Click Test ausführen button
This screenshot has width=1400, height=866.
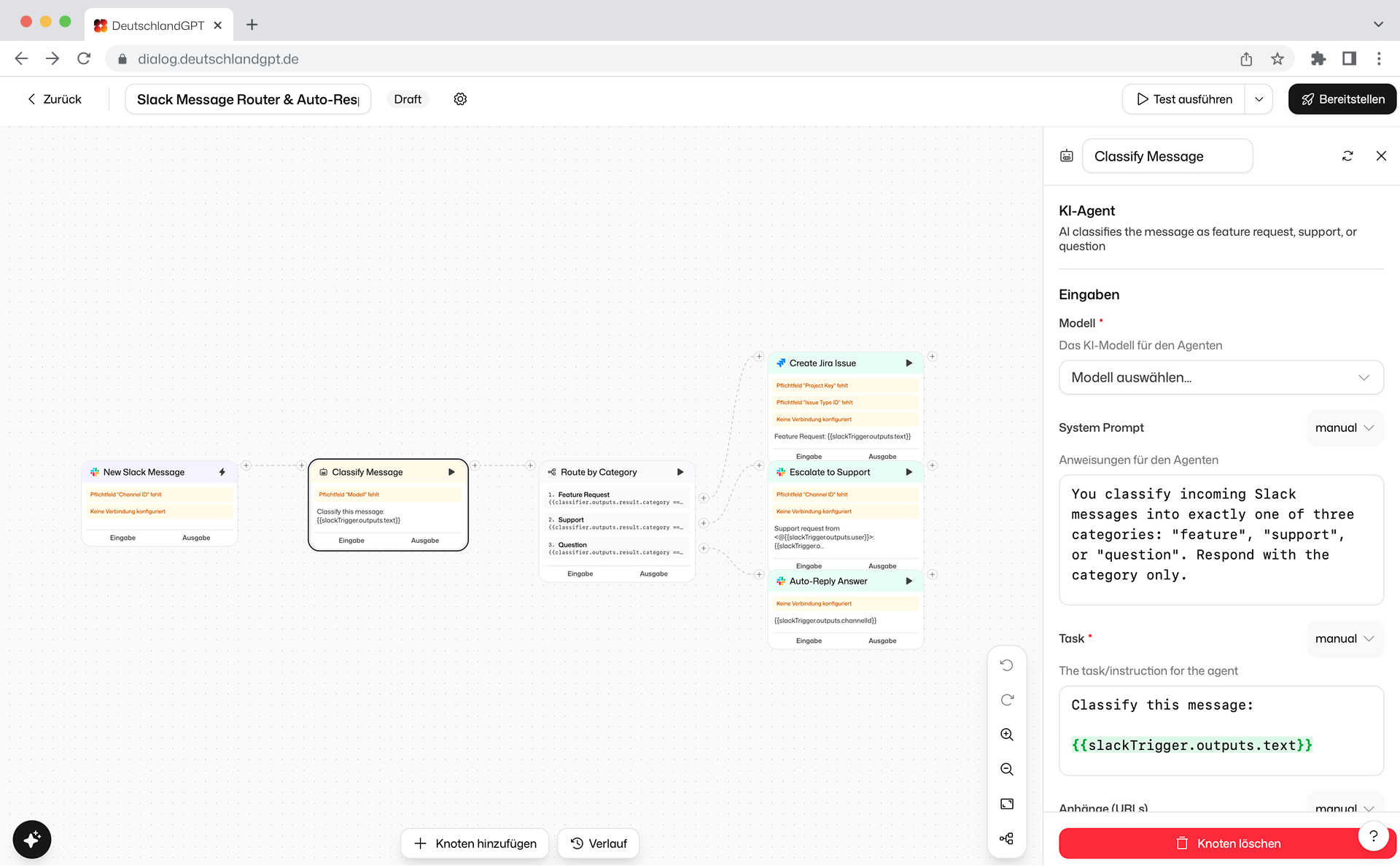coord(1185,99)
